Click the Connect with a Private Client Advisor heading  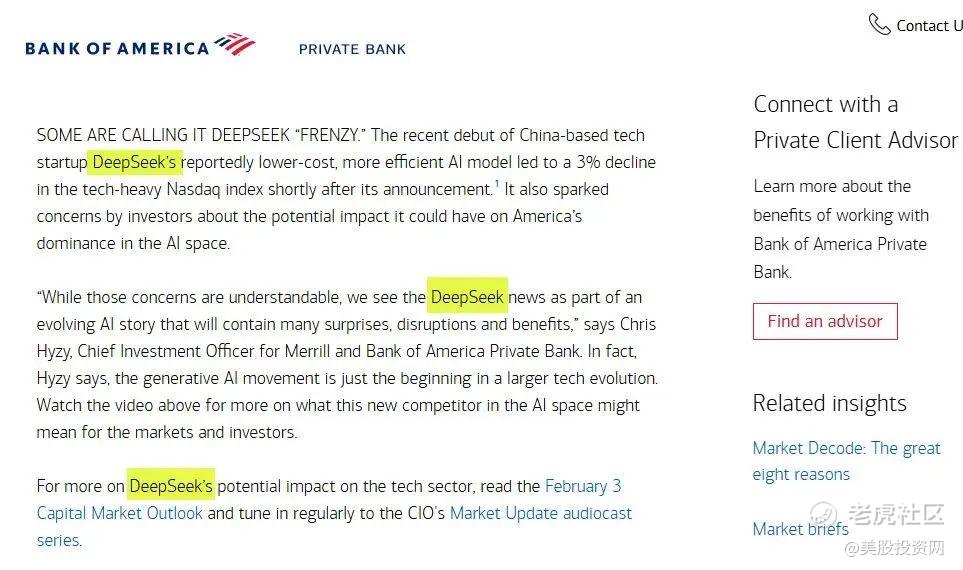[x=855, y=122]
